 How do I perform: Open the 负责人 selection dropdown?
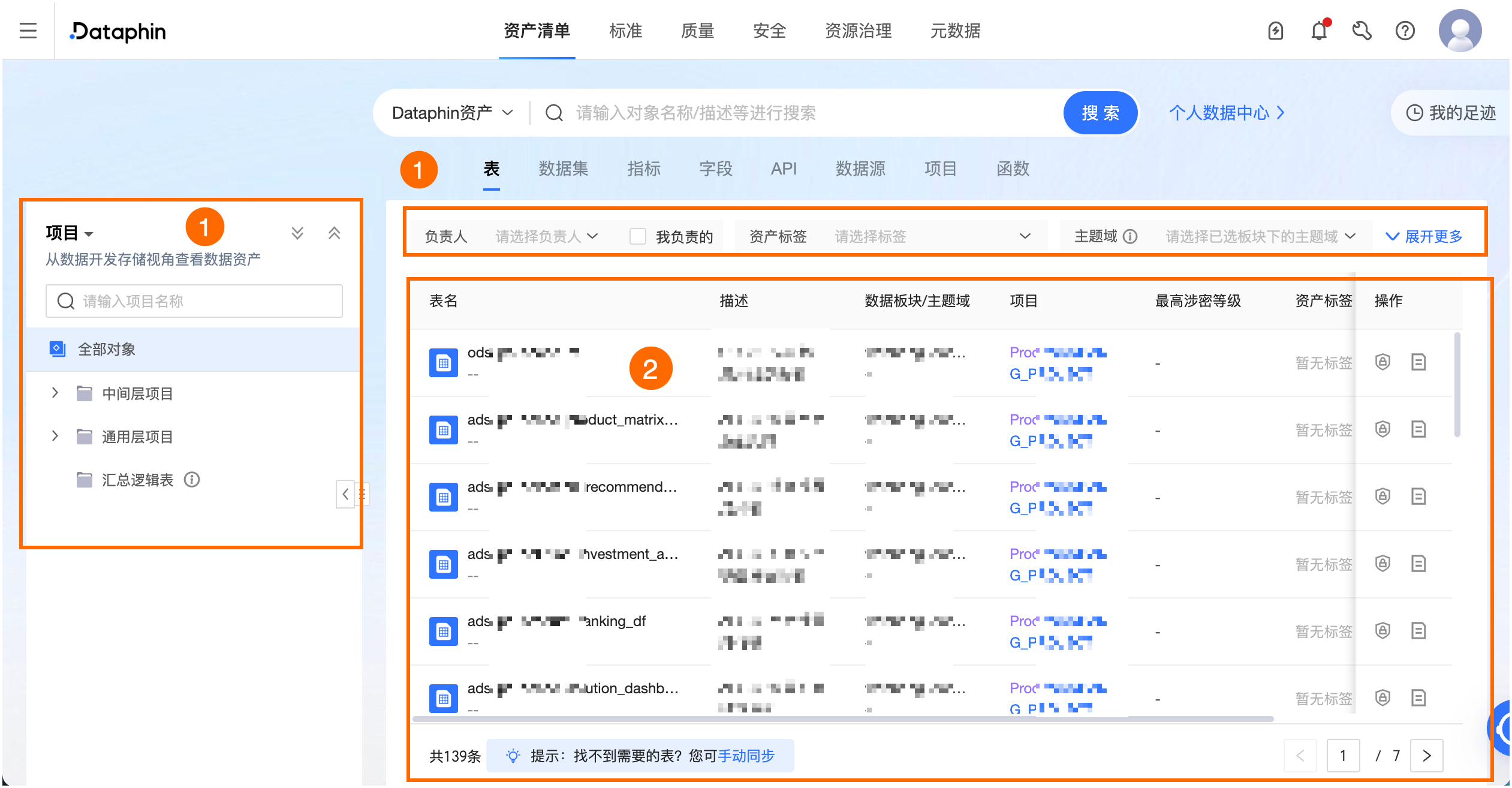[547, 236]
